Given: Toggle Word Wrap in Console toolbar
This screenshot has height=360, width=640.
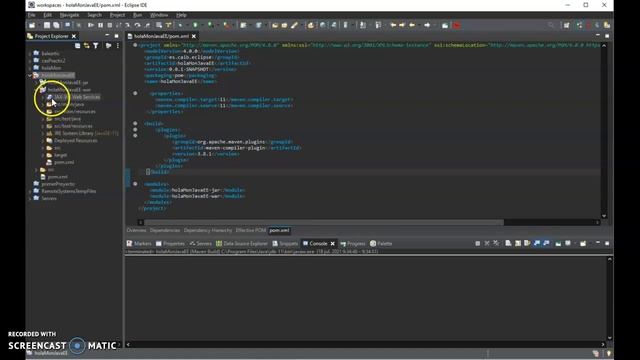Looking at the screenshot, I should (x=527, y=243).
